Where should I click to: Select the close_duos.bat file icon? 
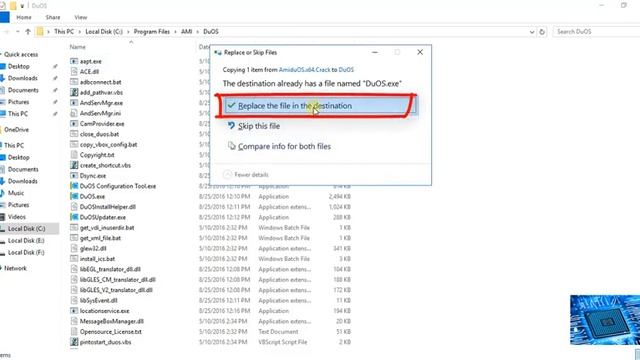[74, 134]
